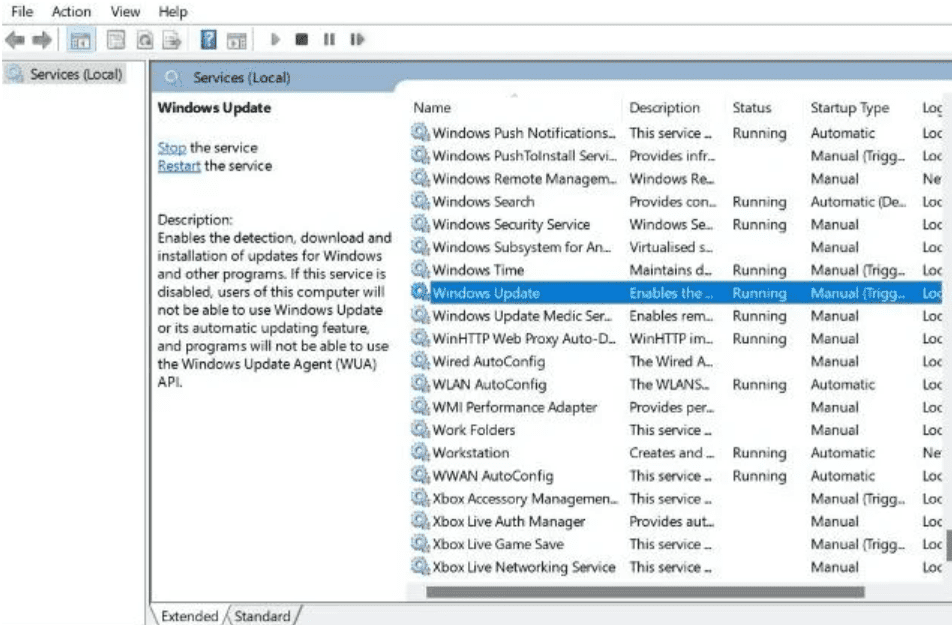
Task: Select the Xbox Accessory Management row
Action: [676, 499]
